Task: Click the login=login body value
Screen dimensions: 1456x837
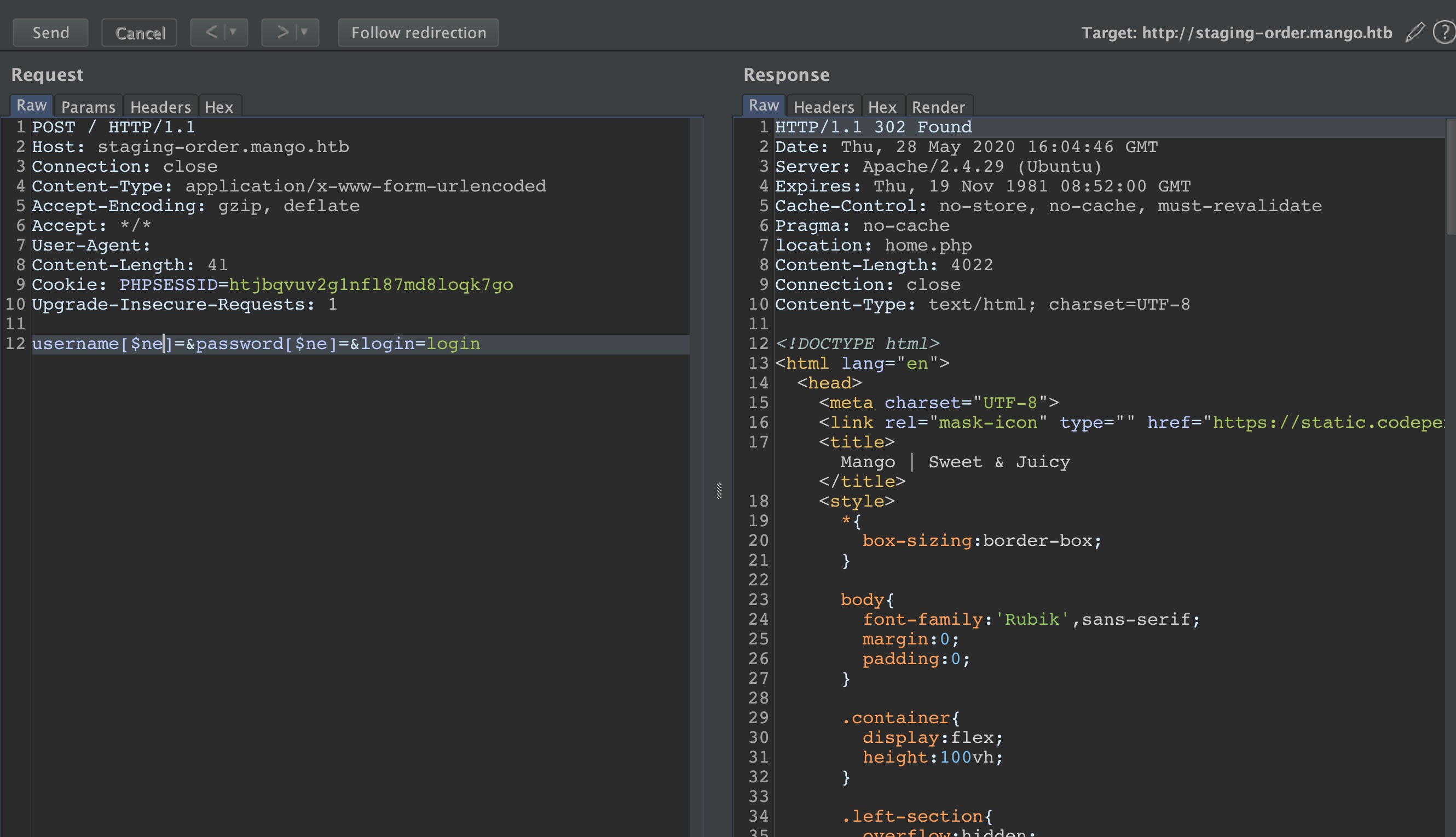Action: (420, 344)
